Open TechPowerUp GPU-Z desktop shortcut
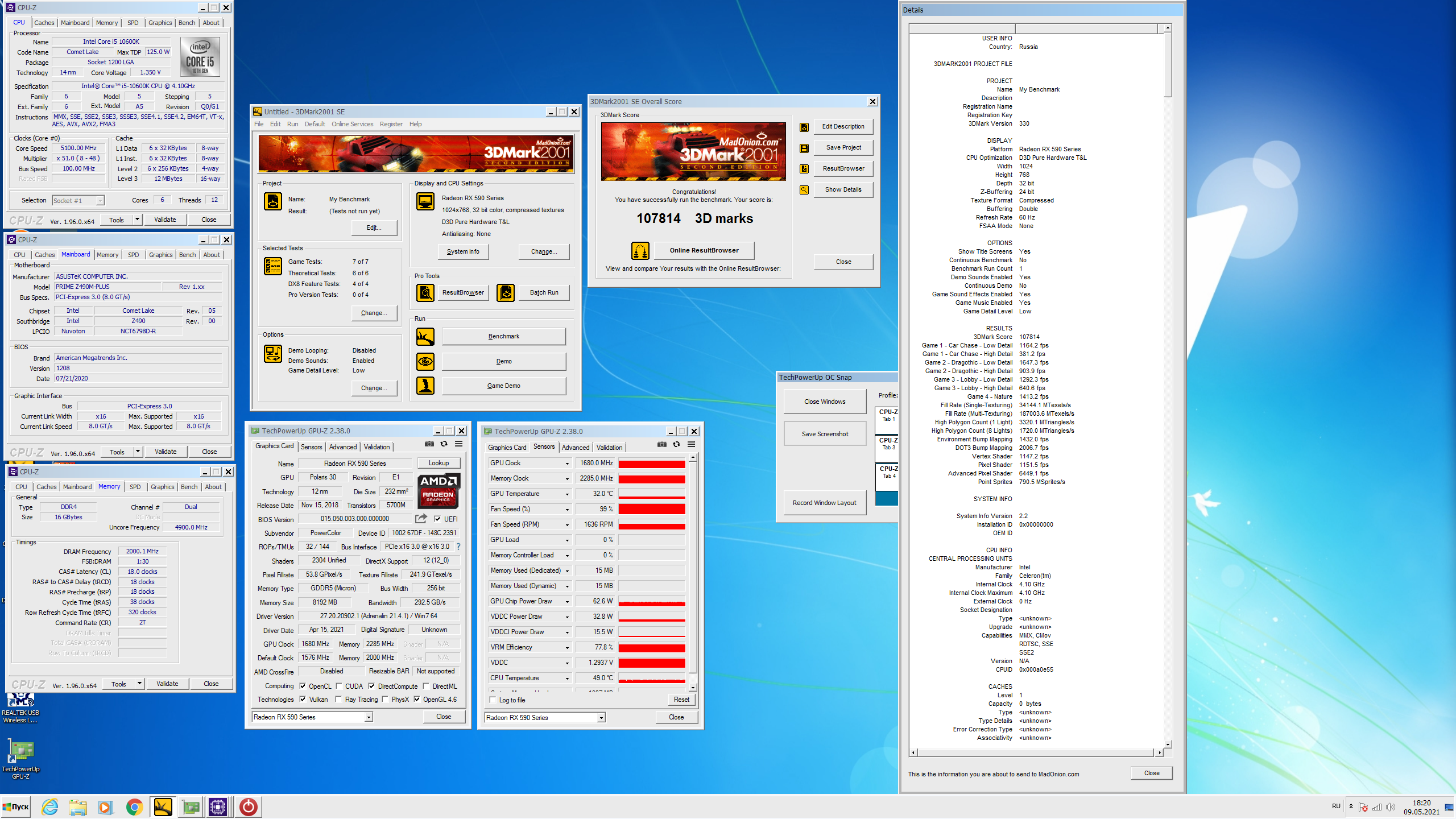The height and width of the screenshot is (819, 1456). (20, 759)
